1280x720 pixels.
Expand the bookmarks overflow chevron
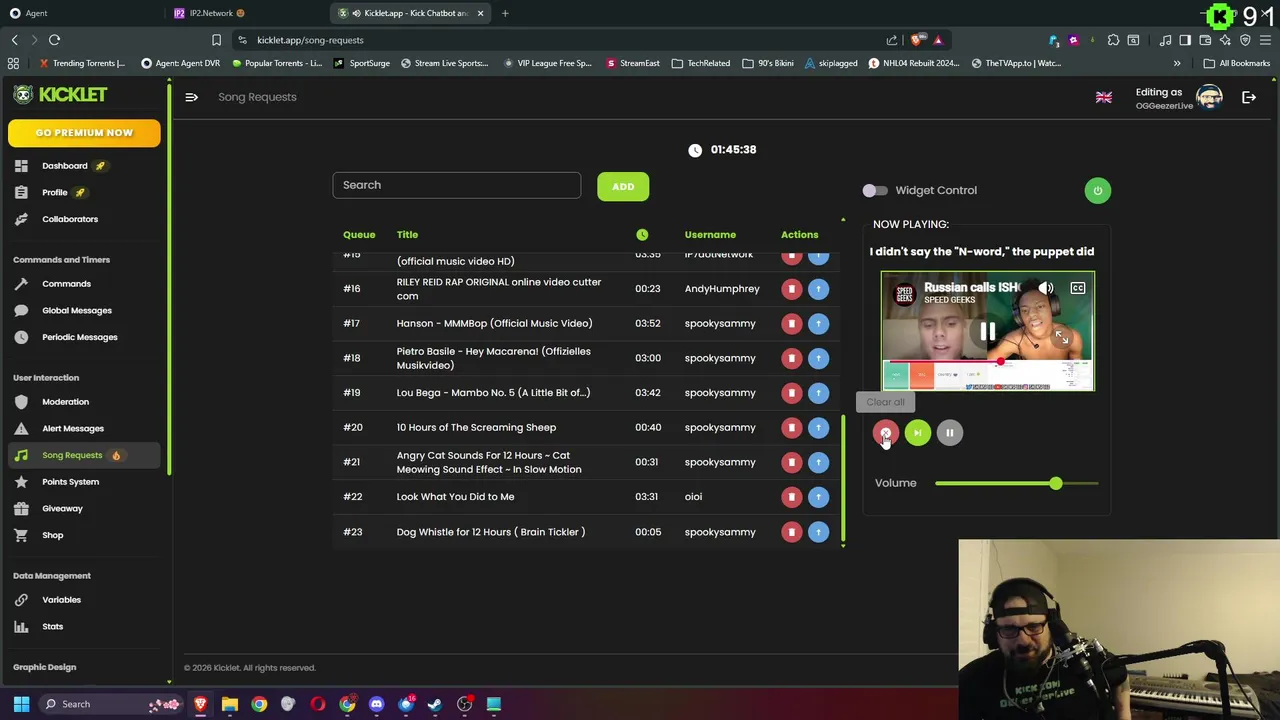pos(1177,63)
